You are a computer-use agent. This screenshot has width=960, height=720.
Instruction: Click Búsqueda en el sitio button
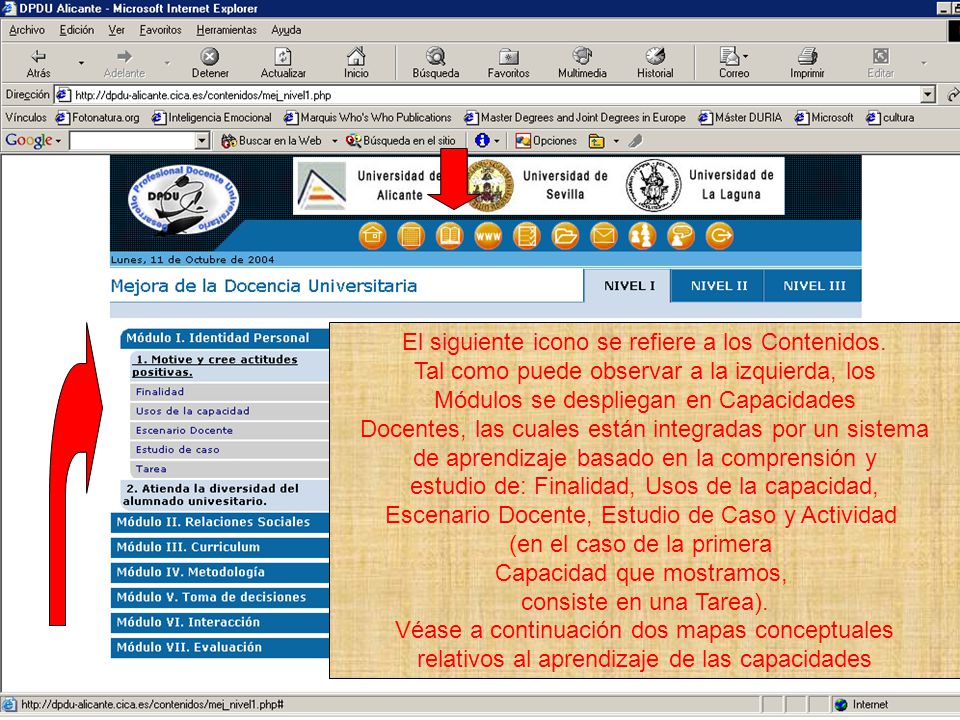pos(401,141)
